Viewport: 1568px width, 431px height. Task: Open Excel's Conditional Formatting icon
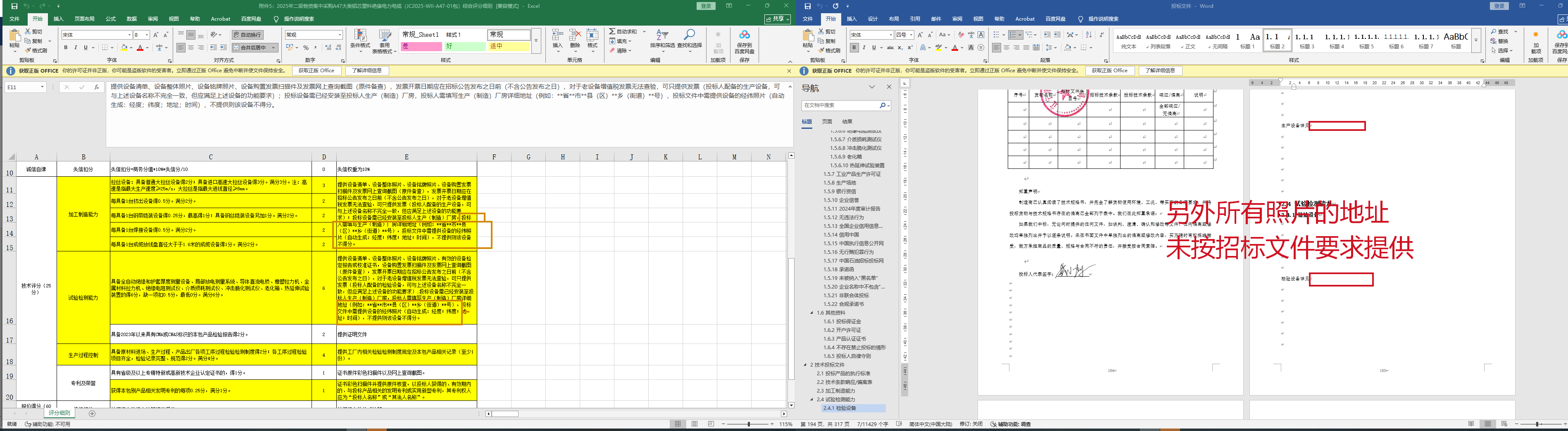(360, 35)
